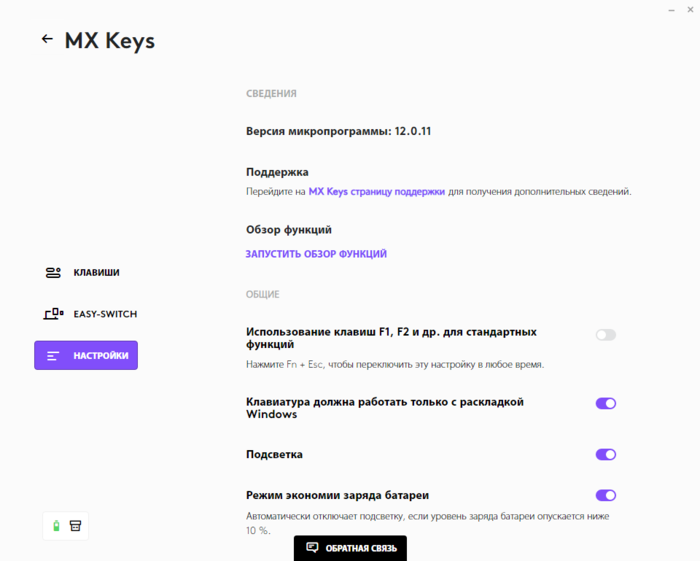Turn off the Подсветка backlight toggle
The height and width of the screenshot is (561, 700).
coord(605,454)
